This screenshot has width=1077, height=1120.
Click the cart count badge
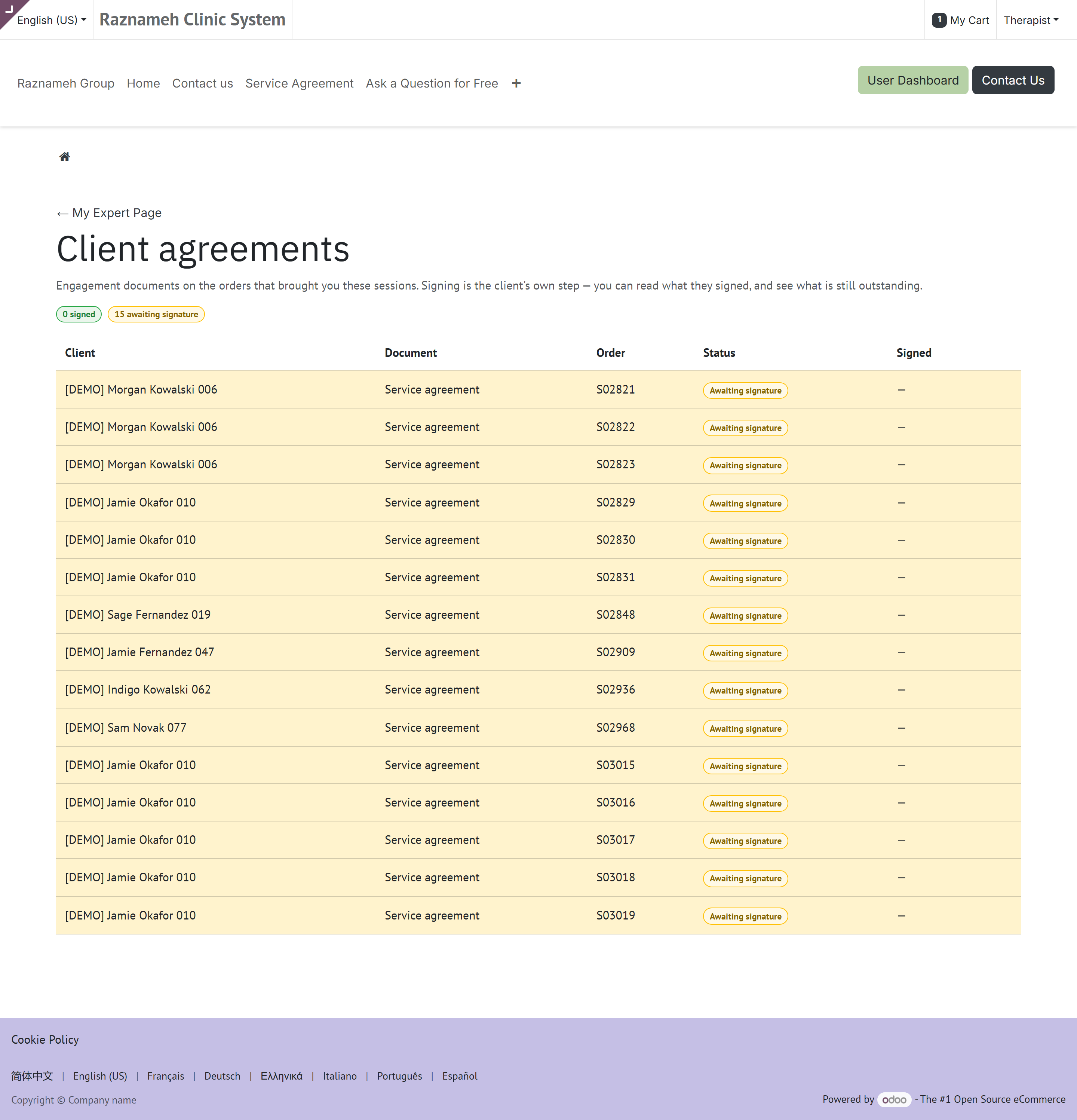[x=939, y=20]
